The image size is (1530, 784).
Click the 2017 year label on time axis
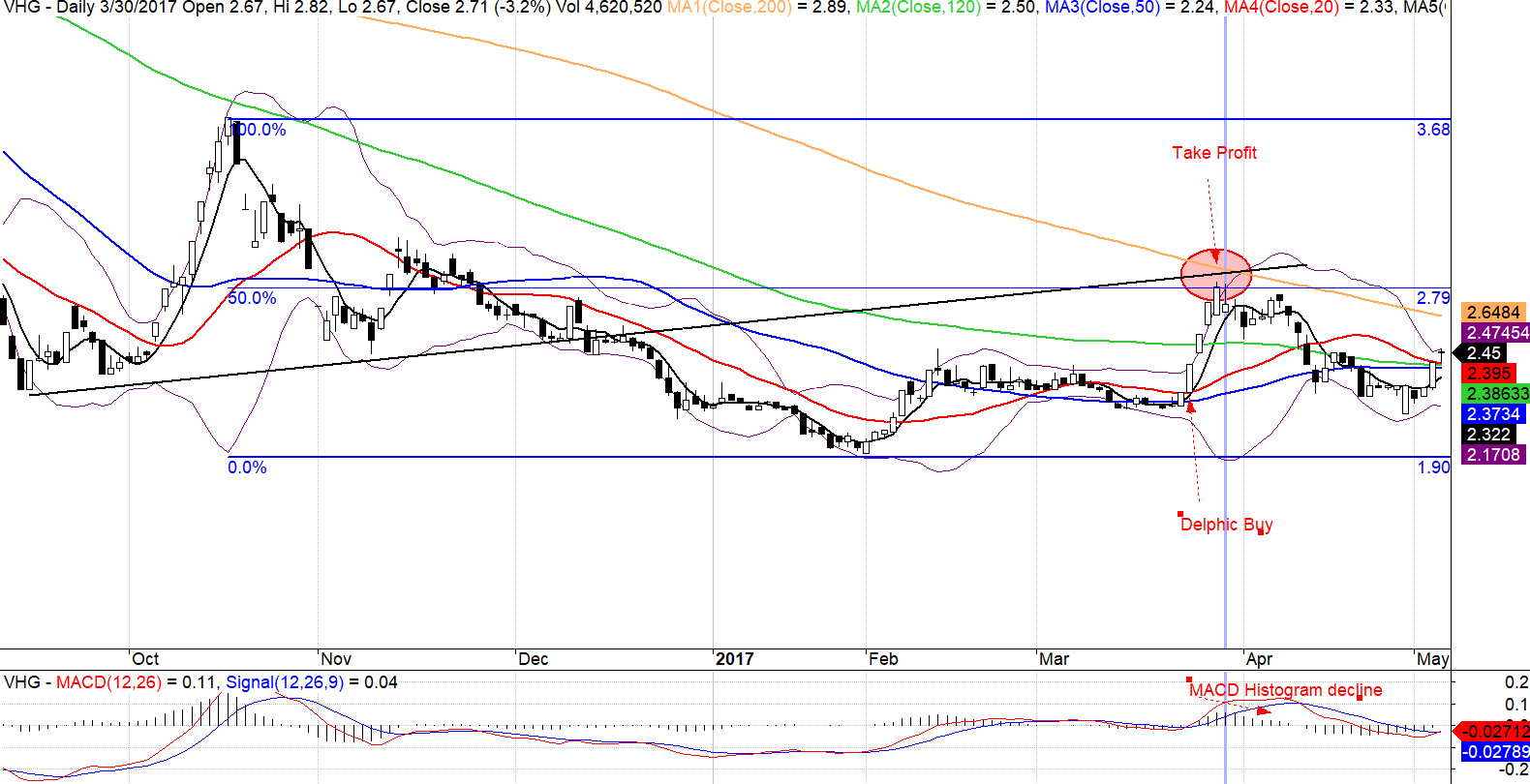(x=734, y=659)
